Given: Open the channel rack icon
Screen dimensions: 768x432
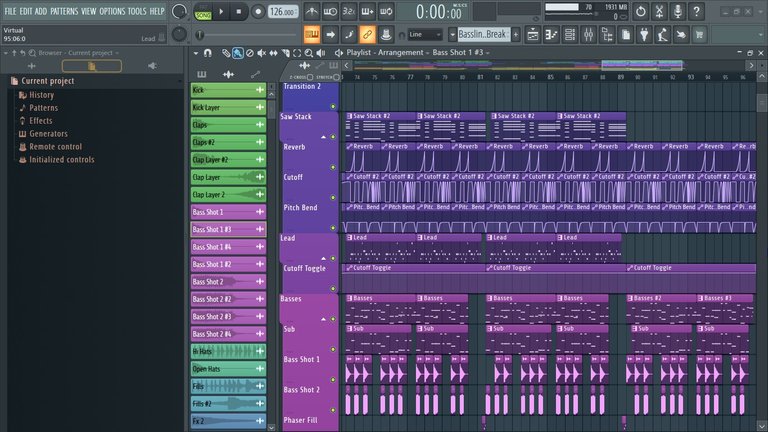Looking at the screenshot, I should click(x=570, y=35).
